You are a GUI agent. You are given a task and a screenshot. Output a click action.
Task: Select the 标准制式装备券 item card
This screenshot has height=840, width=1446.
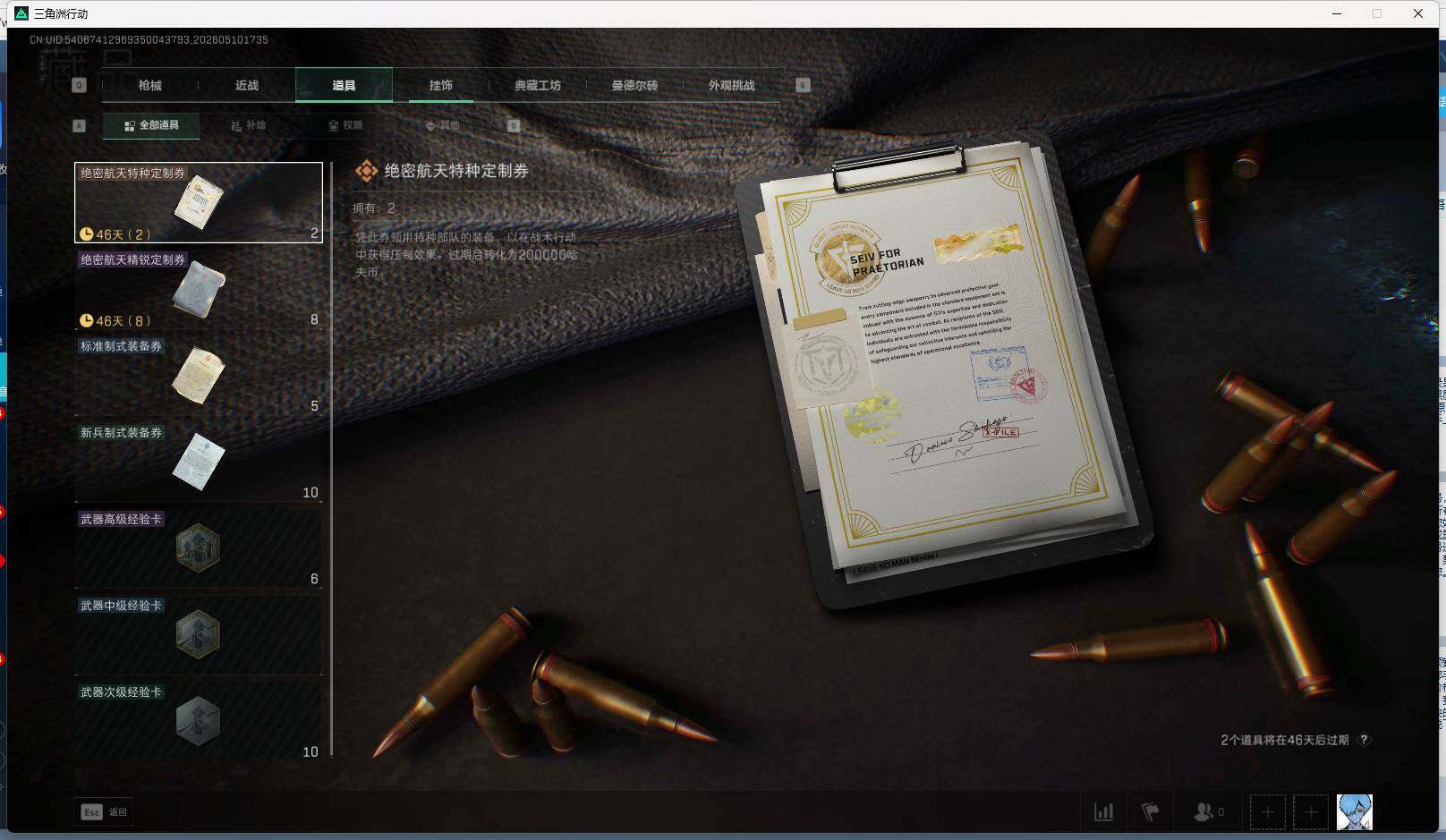(x=199, y=375)
